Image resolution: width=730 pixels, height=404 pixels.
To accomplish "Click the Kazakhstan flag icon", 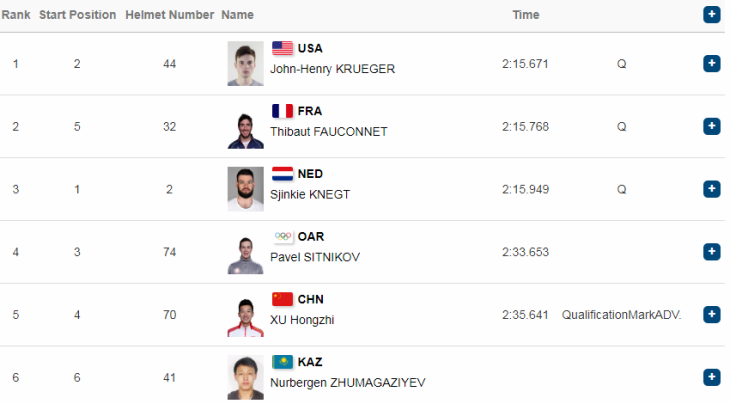I will click(x=282, y=362).
